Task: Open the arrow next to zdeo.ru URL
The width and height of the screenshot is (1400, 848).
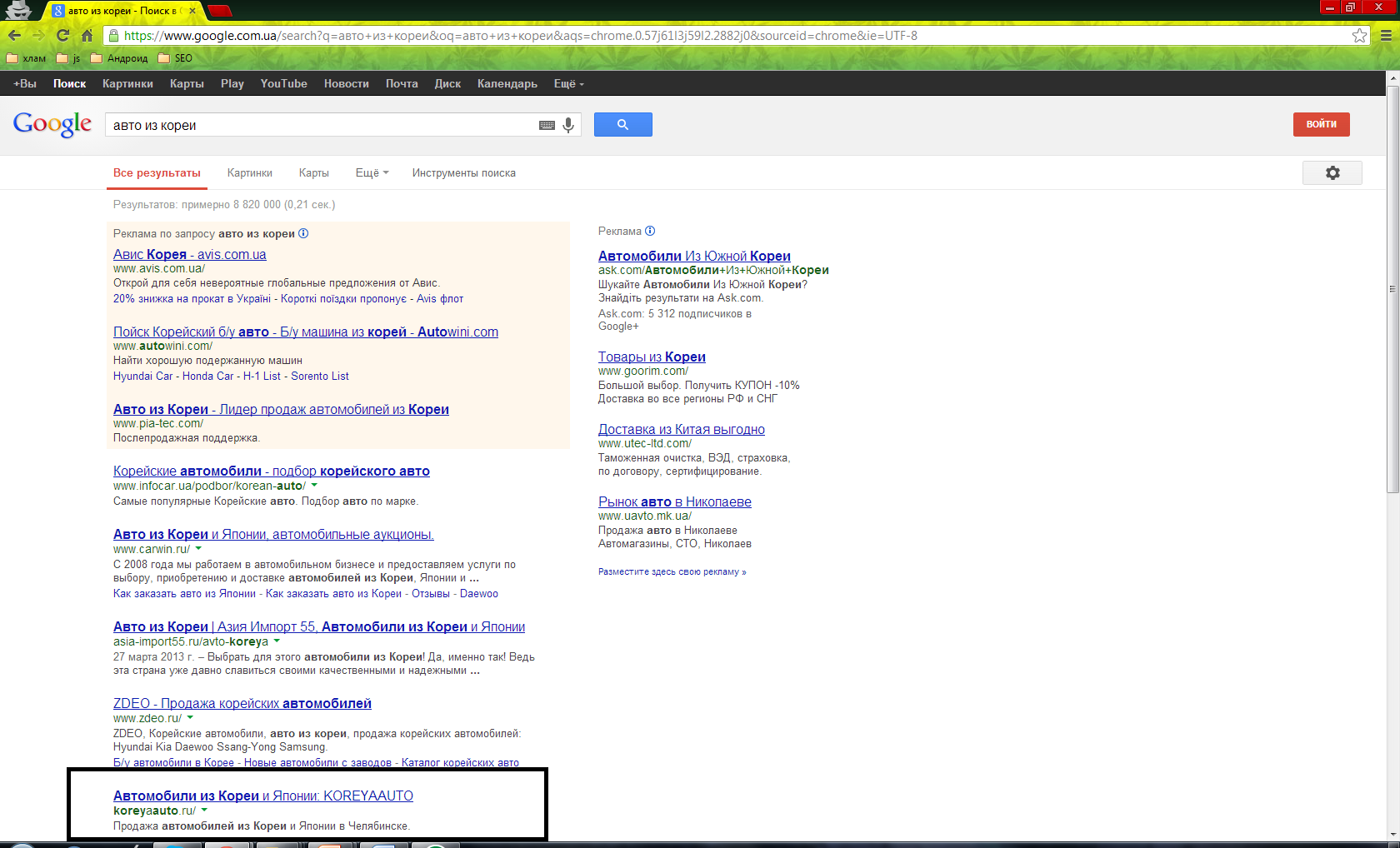Action: pos(190,717)
